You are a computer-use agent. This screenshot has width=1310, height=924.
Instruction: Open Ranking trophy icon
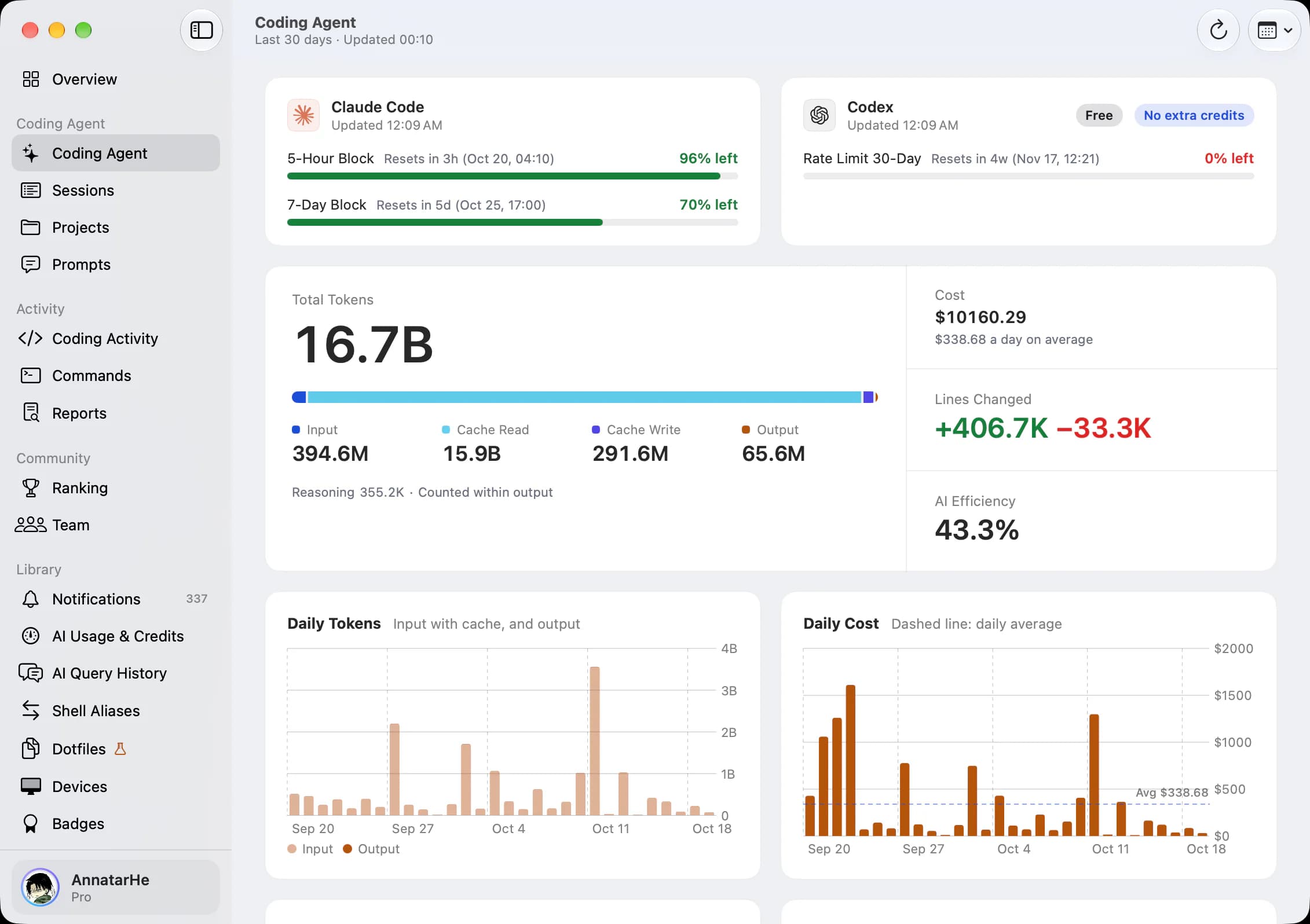point(31,487)
